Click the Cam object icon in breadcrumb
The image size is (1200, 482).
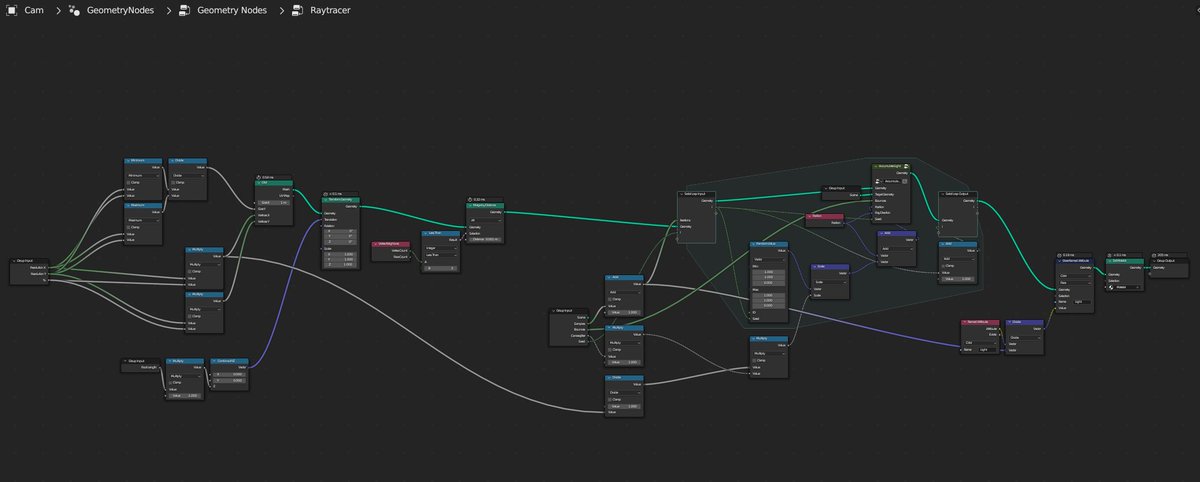11,10
